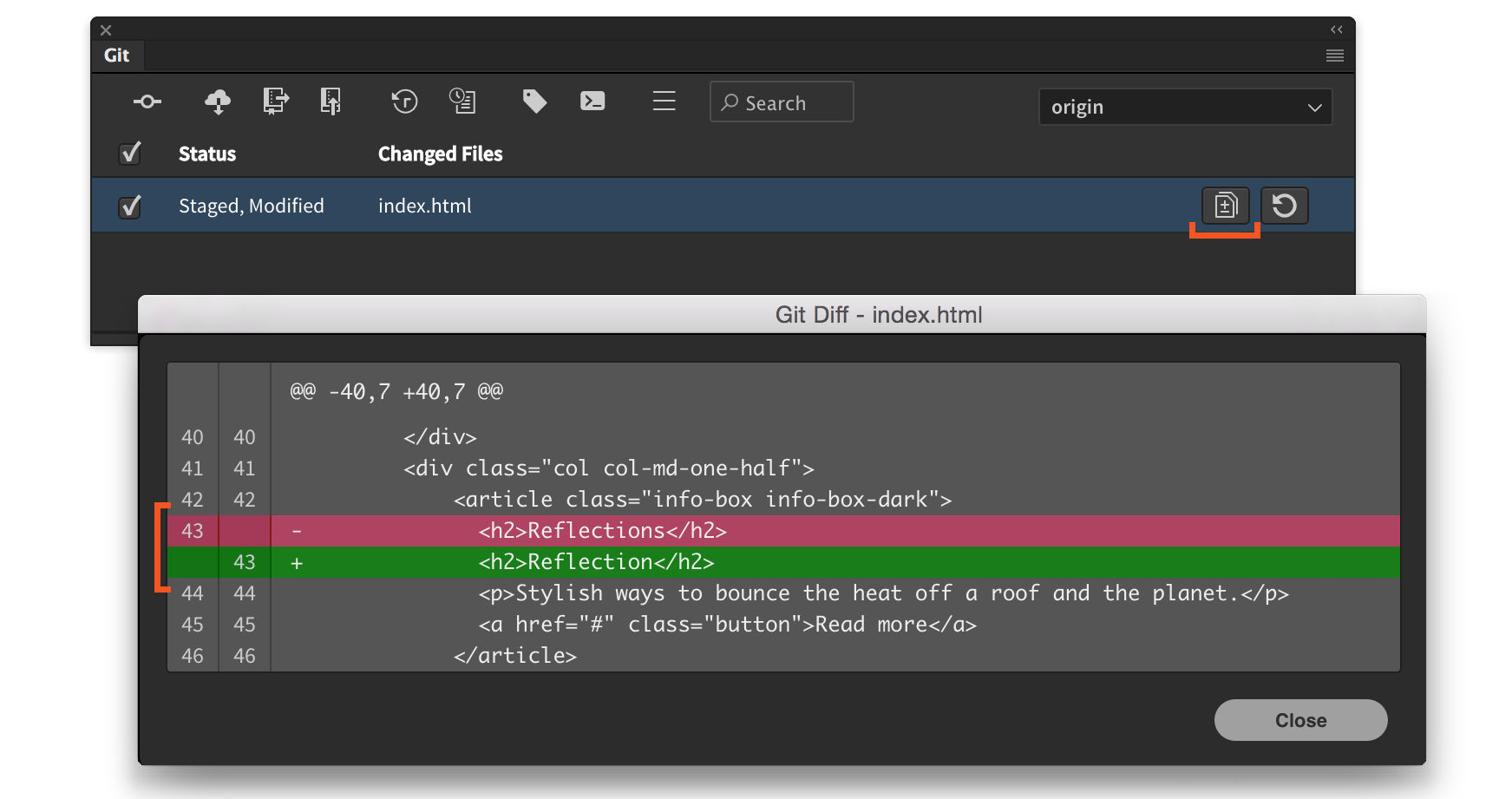Open the origin remote dropdown
The width and height of the screenshot is (1512, 799).
pyautogui.click(x=1186, y=107)
